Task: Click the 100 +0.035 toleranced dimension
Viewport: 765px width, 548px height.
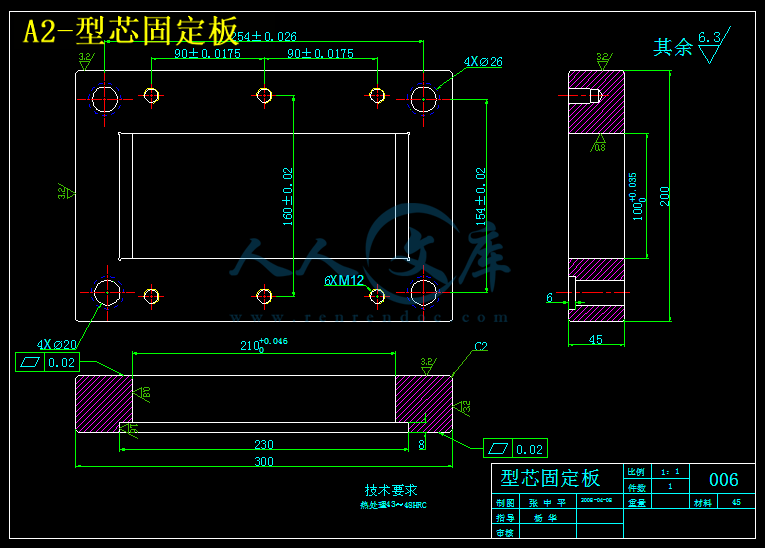Action: click(638, 197)
